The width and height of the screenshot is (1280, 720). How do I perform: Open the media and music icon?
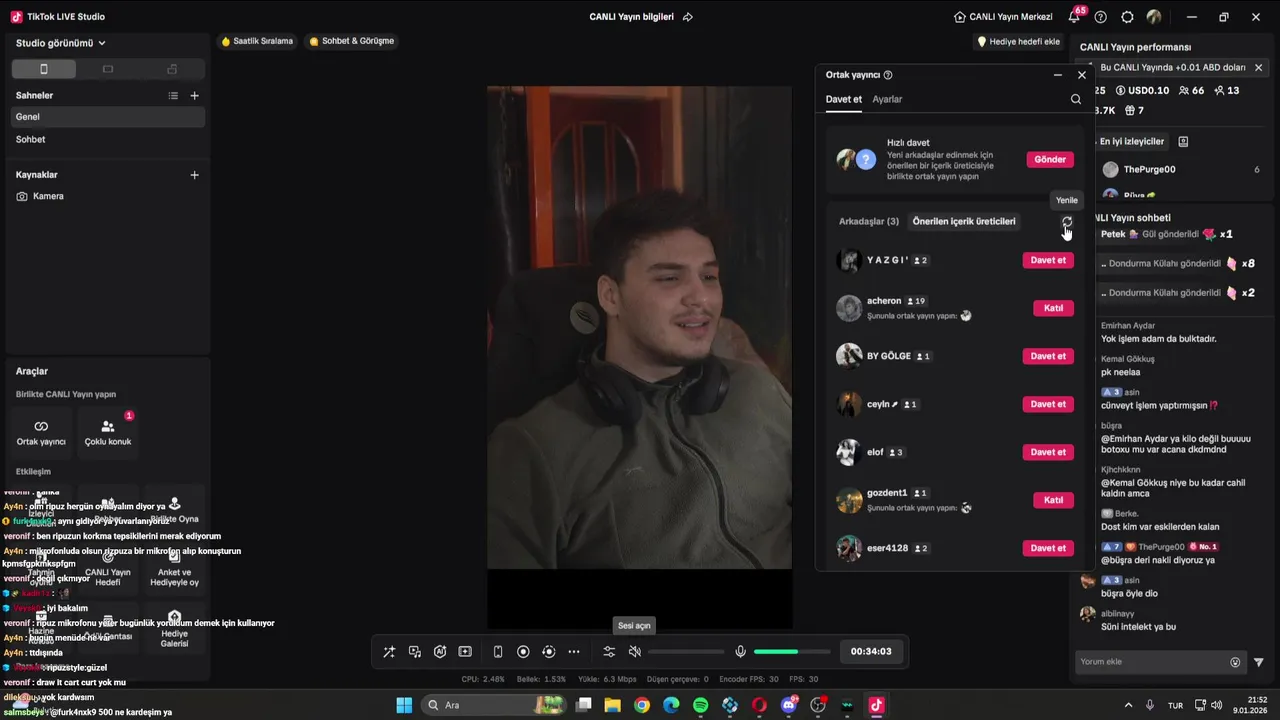tap(415, 652)
